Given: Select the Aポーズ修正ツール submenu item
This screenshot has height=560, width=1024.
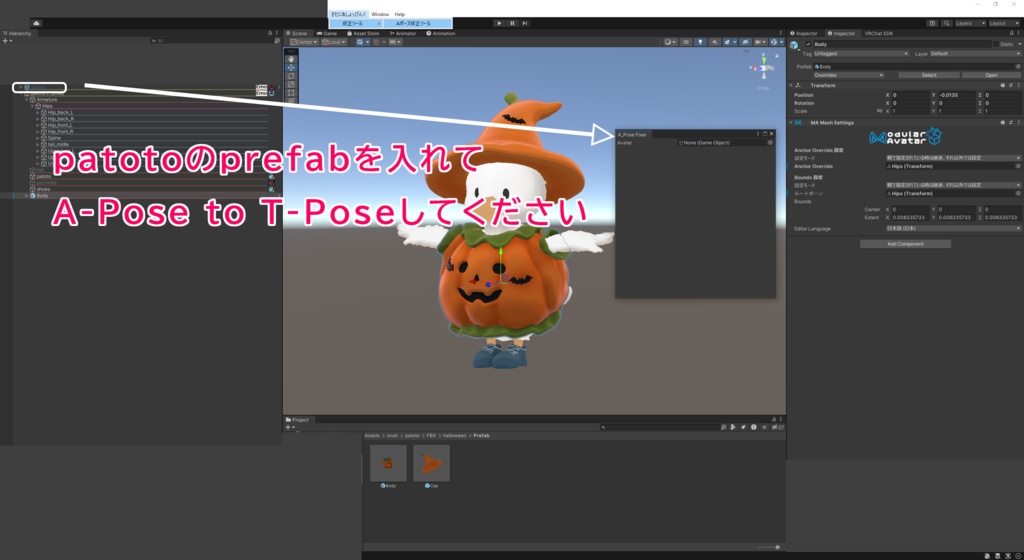Looking at the screenshot, I should [417, 23].
